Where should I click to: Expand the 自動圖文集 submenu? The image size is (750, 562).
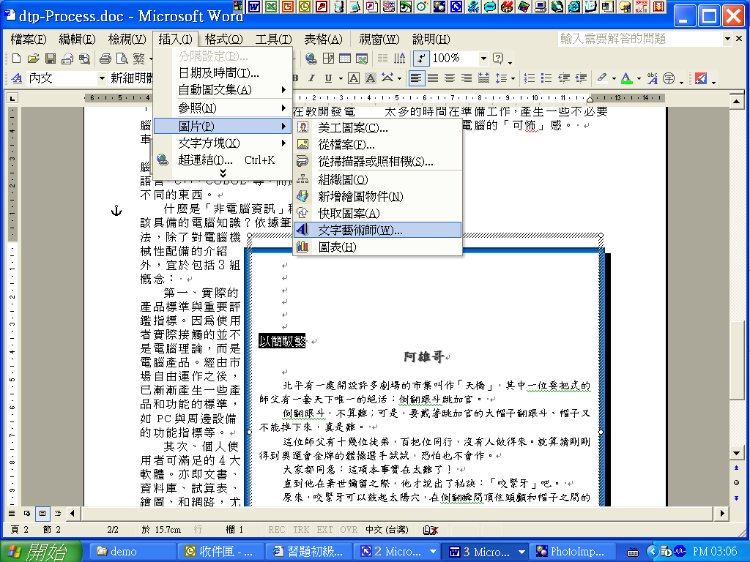coord(223,90)
